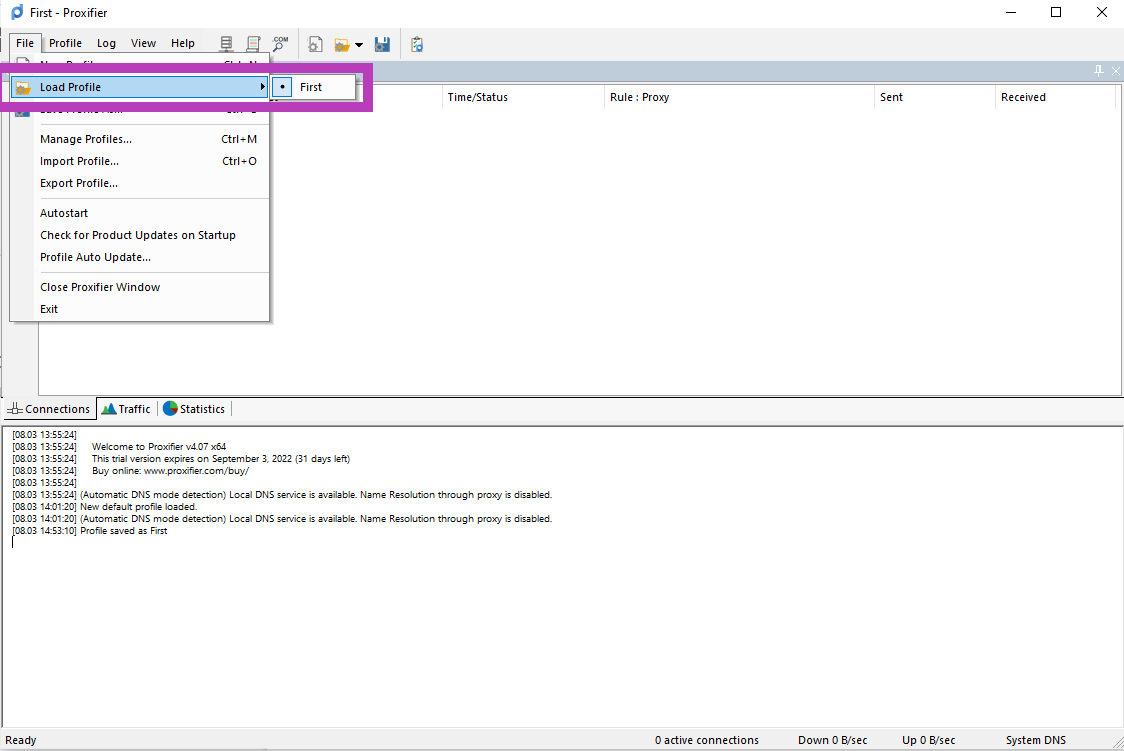Click the Time/Status column header

click(478, 97)
